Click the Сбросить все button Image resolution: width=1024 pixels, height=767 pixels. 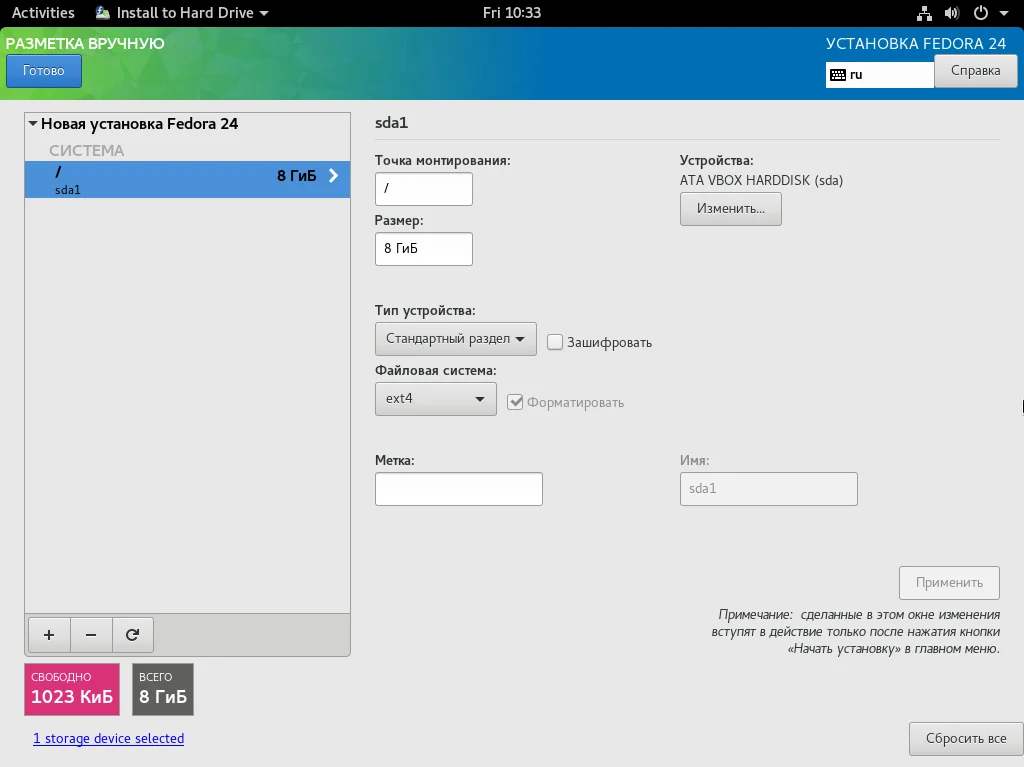click(x=966, y=739)
